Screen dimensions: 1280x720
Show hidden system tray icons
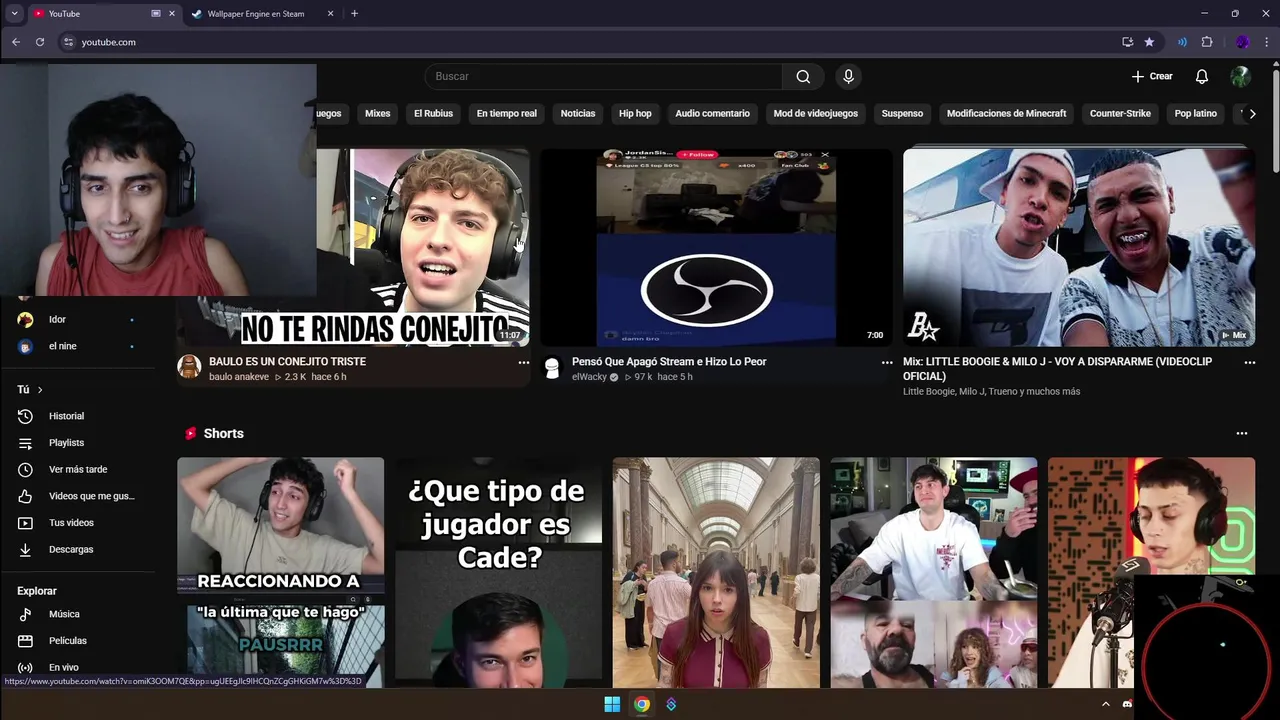point(1105,704)
